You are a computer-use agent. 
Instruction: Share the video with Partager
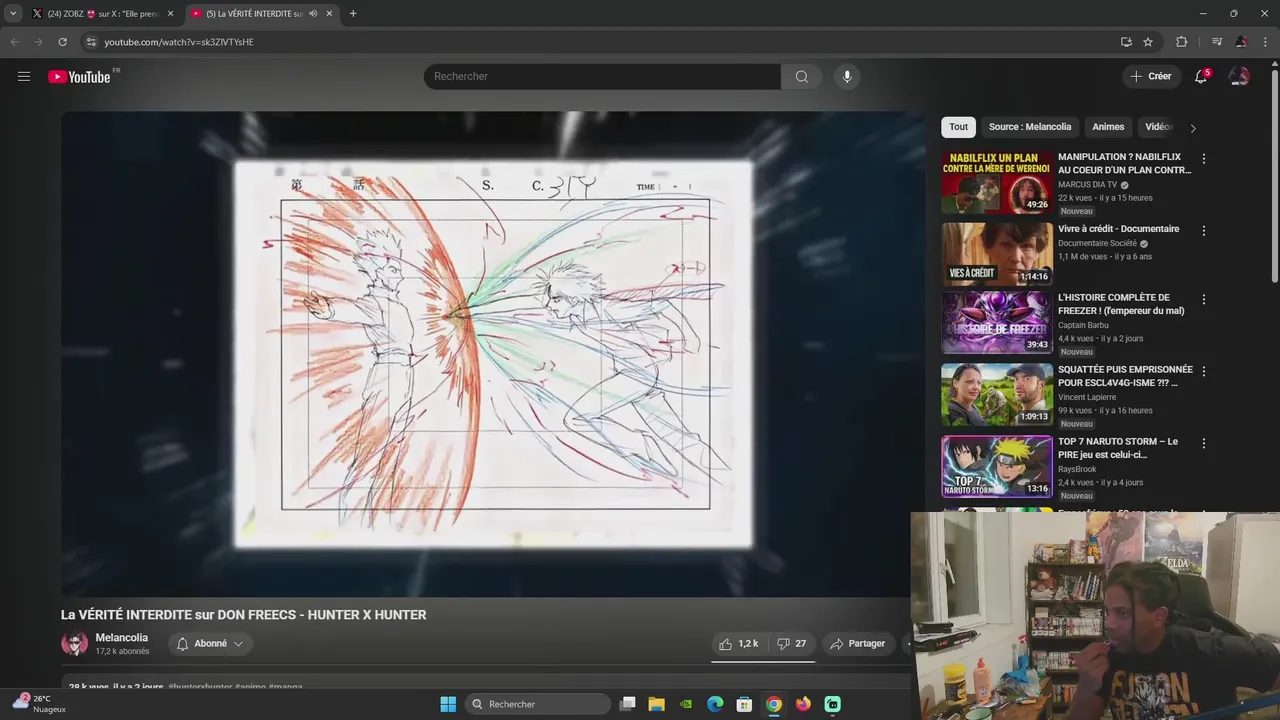pos(858,644)
